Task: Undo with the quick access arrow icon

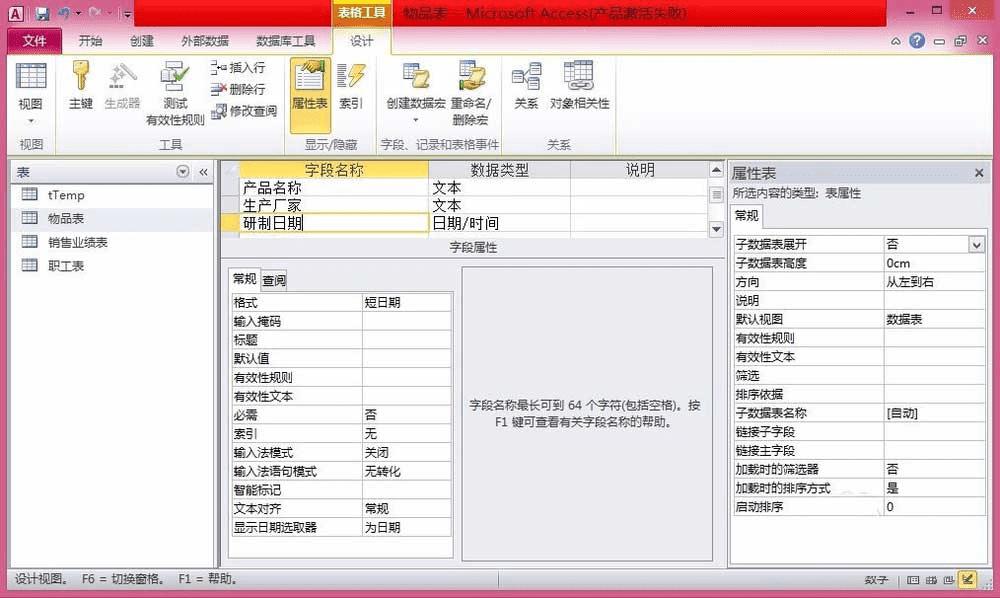Action: [64, 13]
